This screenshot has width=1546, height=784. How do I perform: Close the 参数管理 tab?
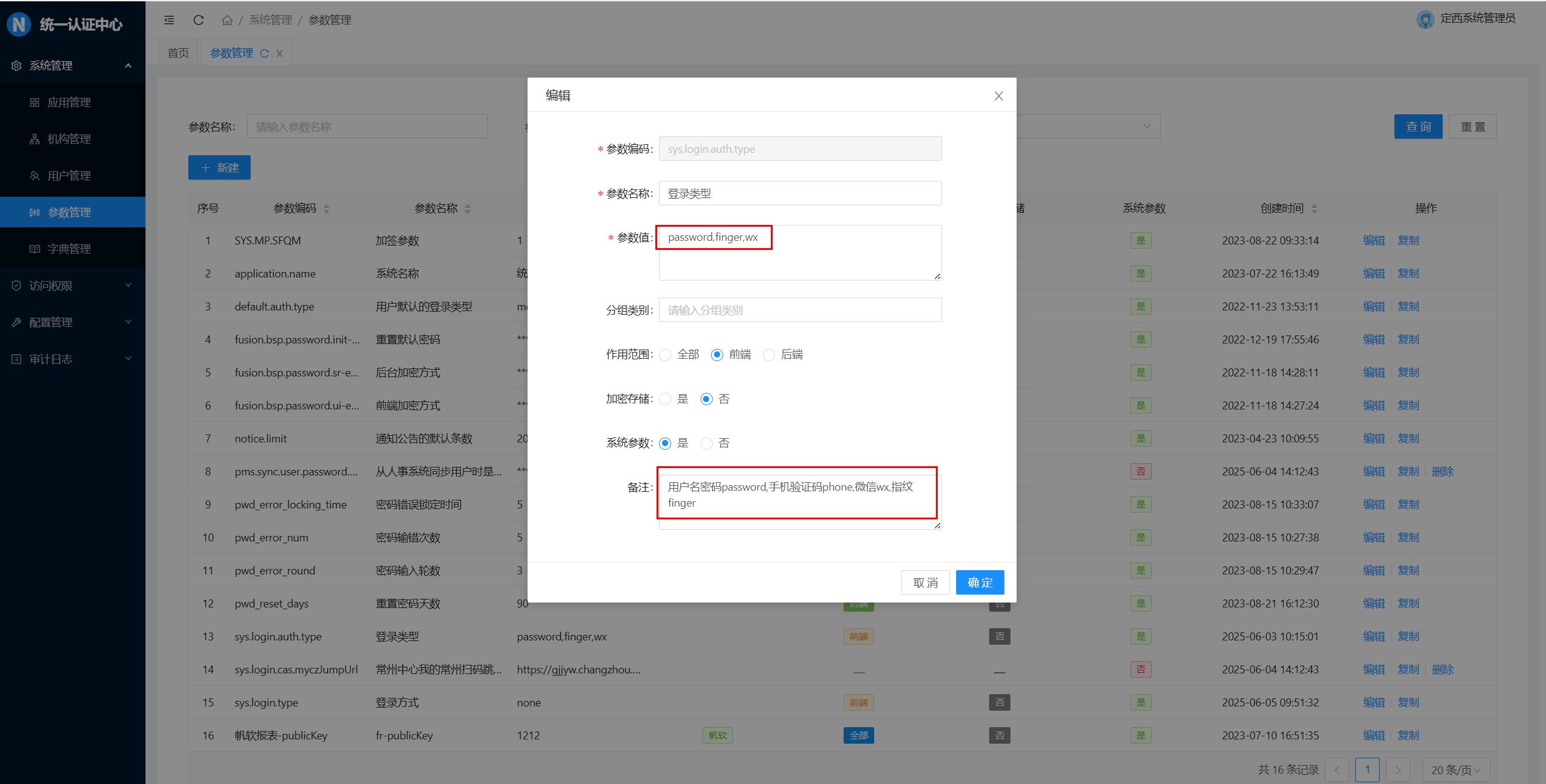pyautogui.click(x=279, y=54)
